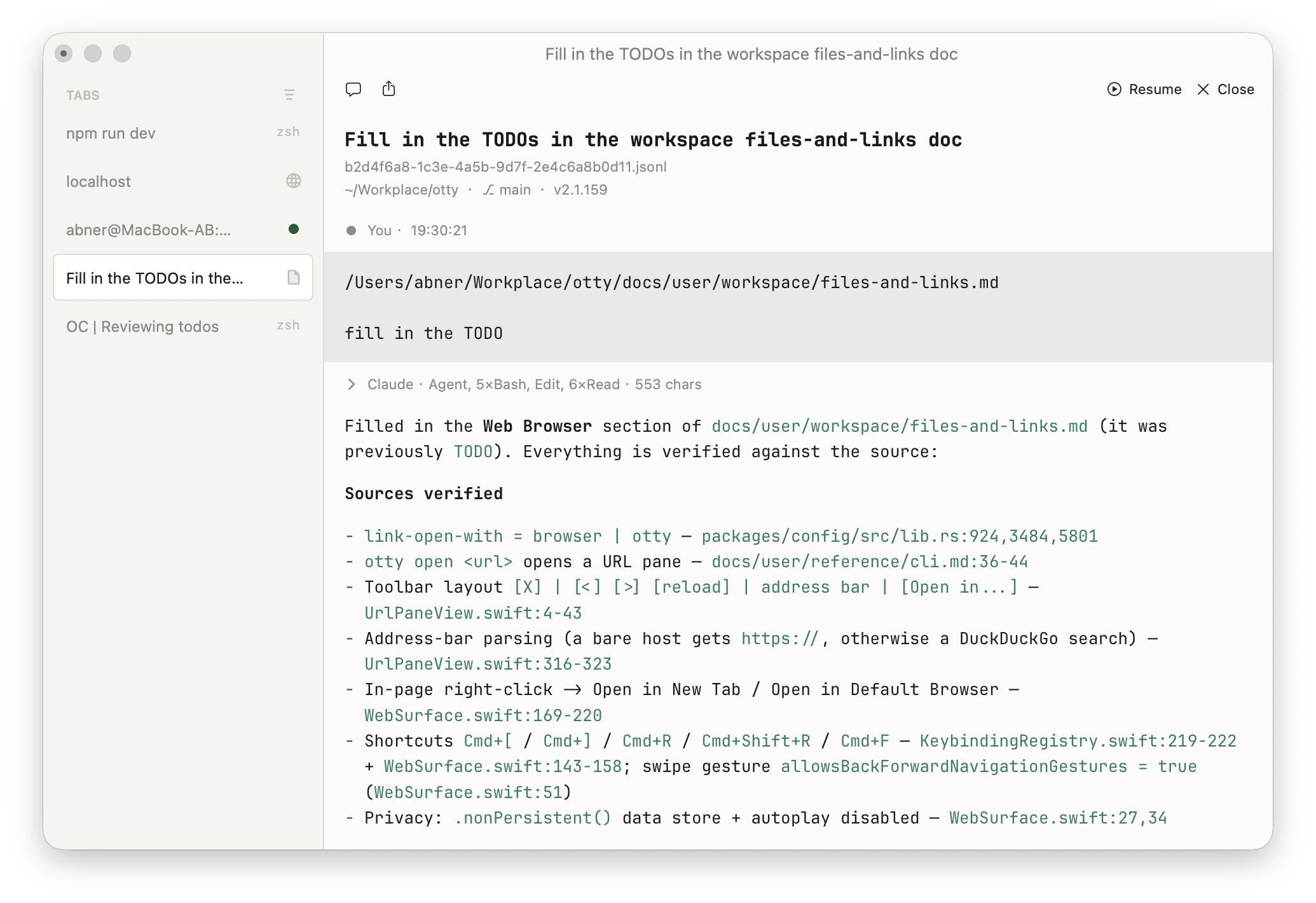Click the bold transcript heading

coord(653,140)
